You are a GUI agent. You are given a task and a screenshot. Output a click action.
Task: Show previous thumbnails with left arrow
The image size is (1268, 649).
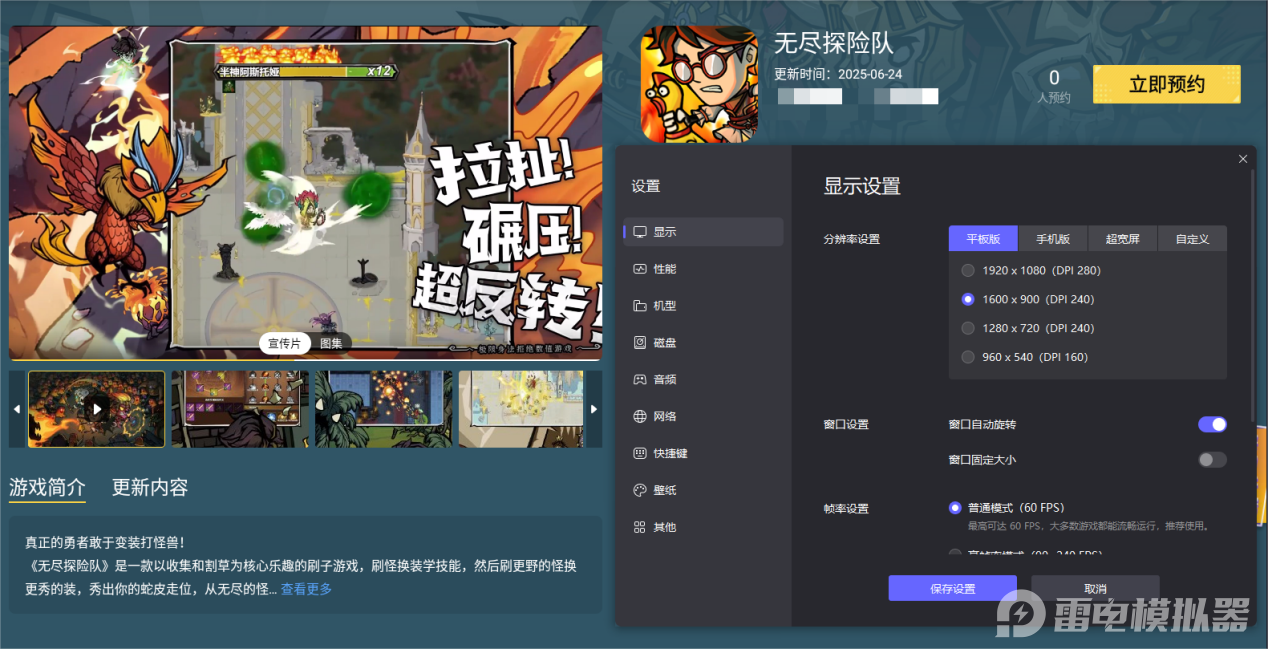point(16,409)
